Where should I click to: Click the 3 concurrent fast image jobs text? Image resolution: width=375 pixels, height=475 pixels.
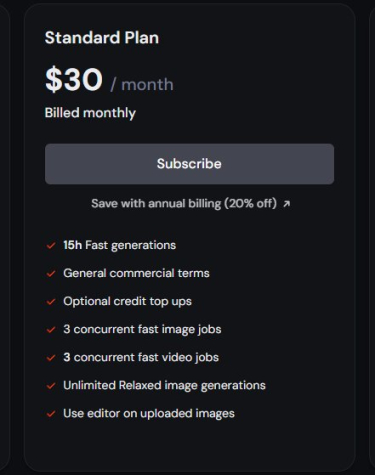[142, 330]
